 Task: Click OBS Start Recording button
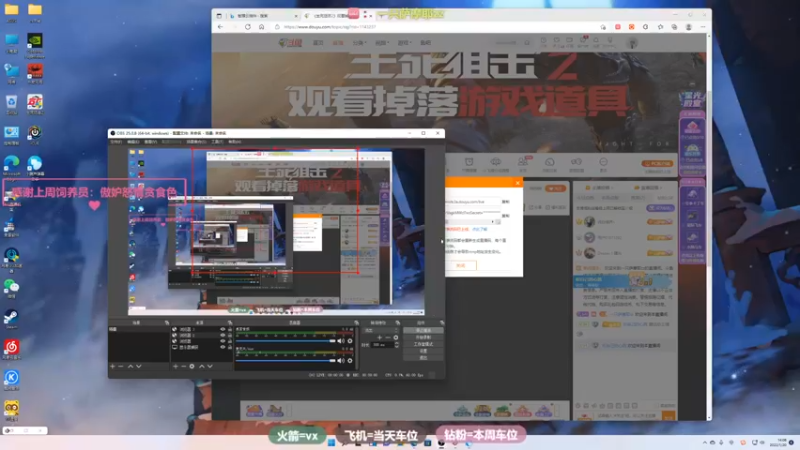423,337
